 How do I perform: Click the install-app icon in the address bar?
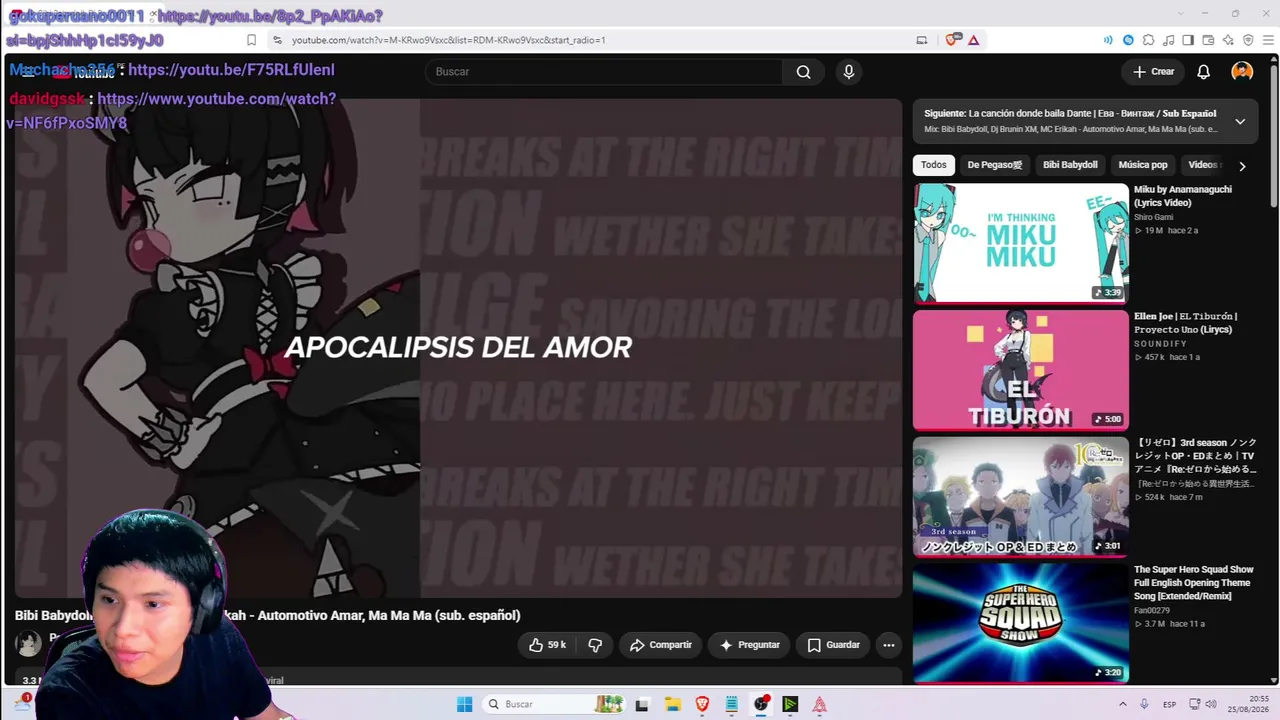[x=922, y=40]
